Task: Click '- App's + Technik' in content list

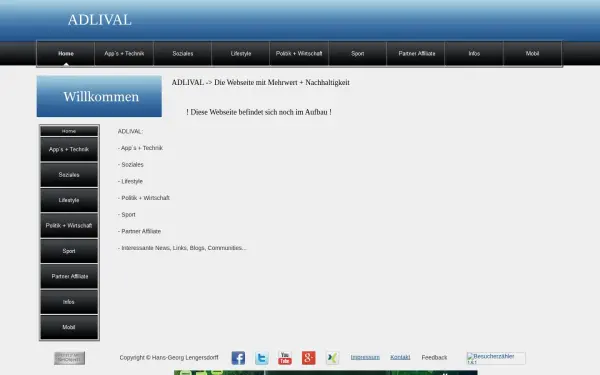Action: pyautogui.click(x=140, y=148)
